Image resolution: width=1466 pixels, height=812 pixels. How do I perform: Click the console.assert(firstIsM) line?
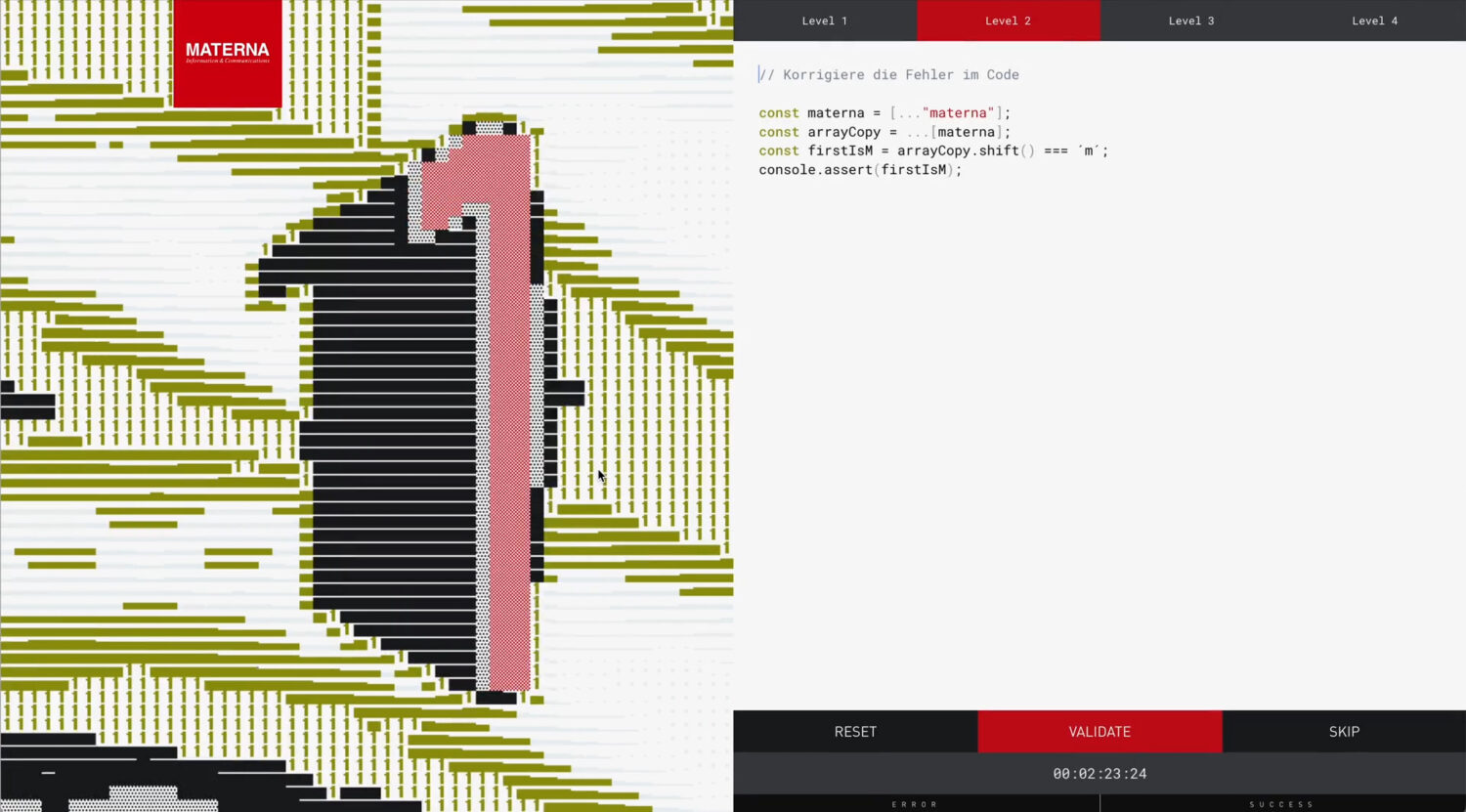(x=860, y=170)
